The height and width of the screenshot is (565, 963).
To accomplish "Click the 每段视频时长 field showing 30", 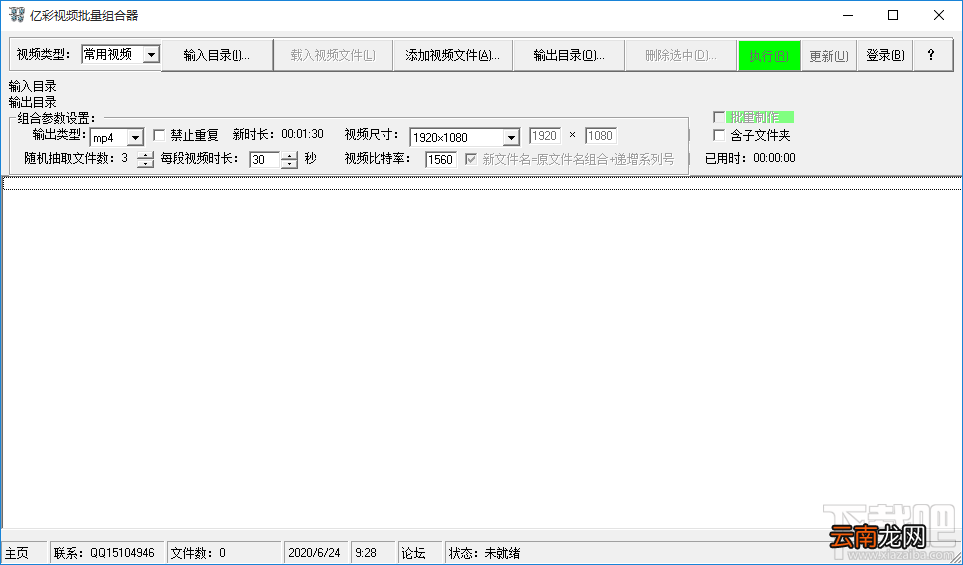I will 265,160.
